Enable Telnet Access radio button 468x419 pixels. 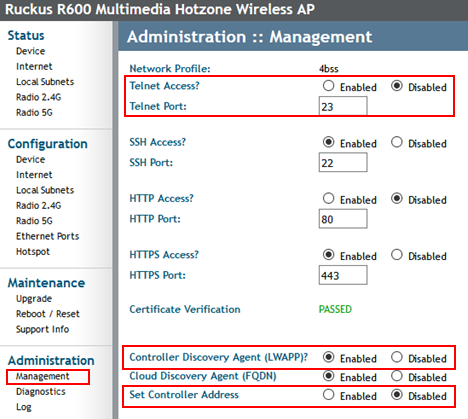(x=328, y=86)
